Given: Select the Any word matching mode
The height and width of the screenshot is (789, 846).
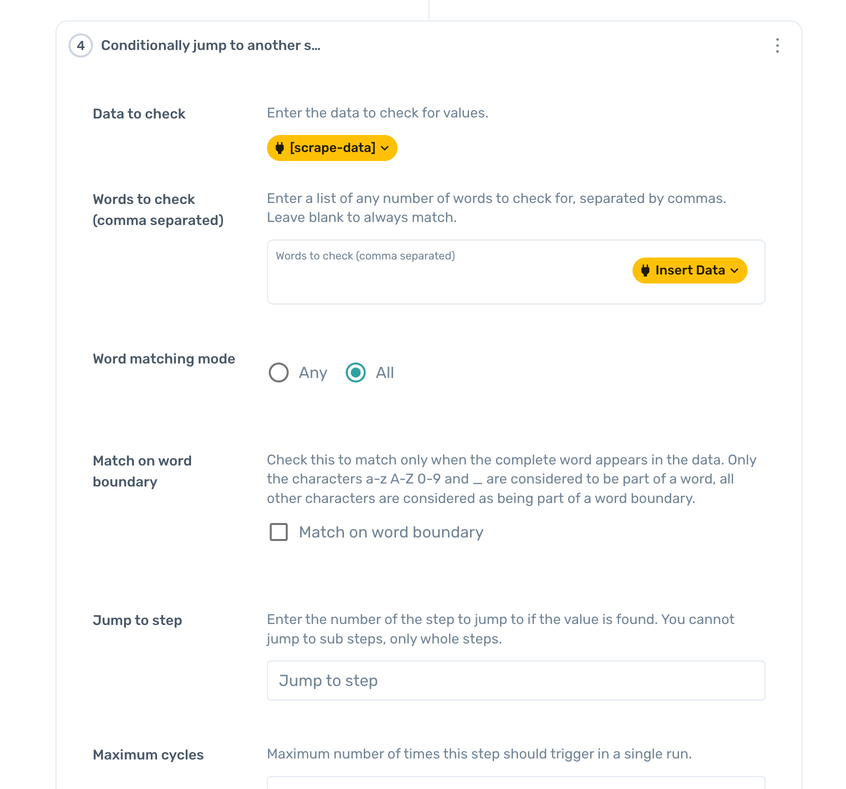Looking at the screenshot, I should point(279,373).
